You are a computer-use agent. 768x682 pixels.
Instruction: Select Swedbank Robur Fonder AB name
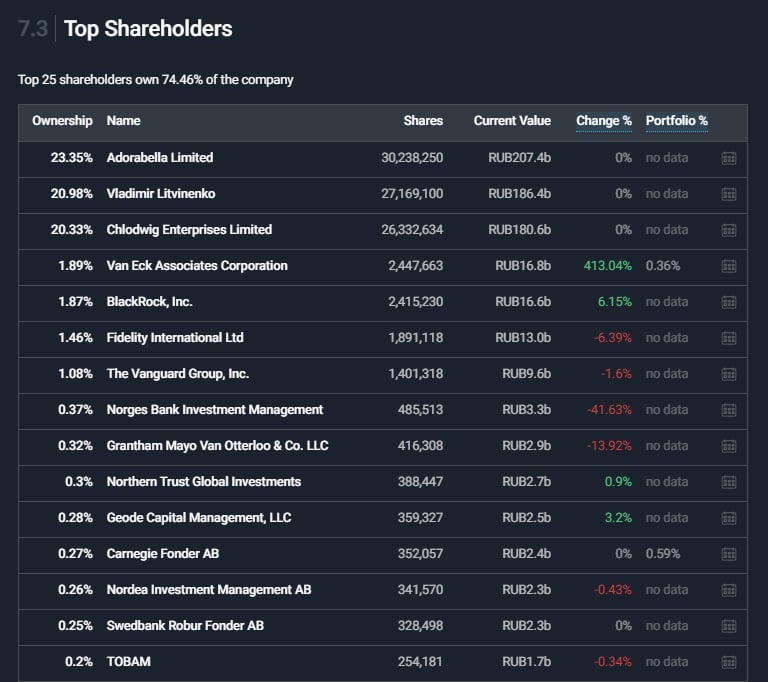point(185,626)
